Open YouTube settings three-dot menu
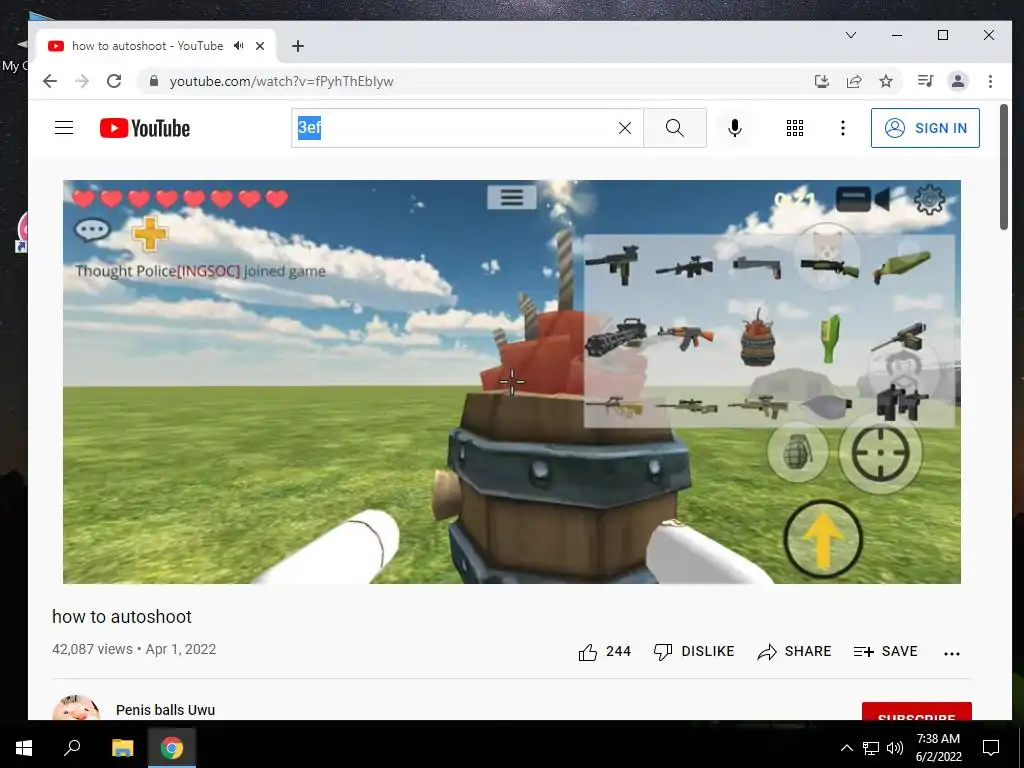 (x=842, y=128)
